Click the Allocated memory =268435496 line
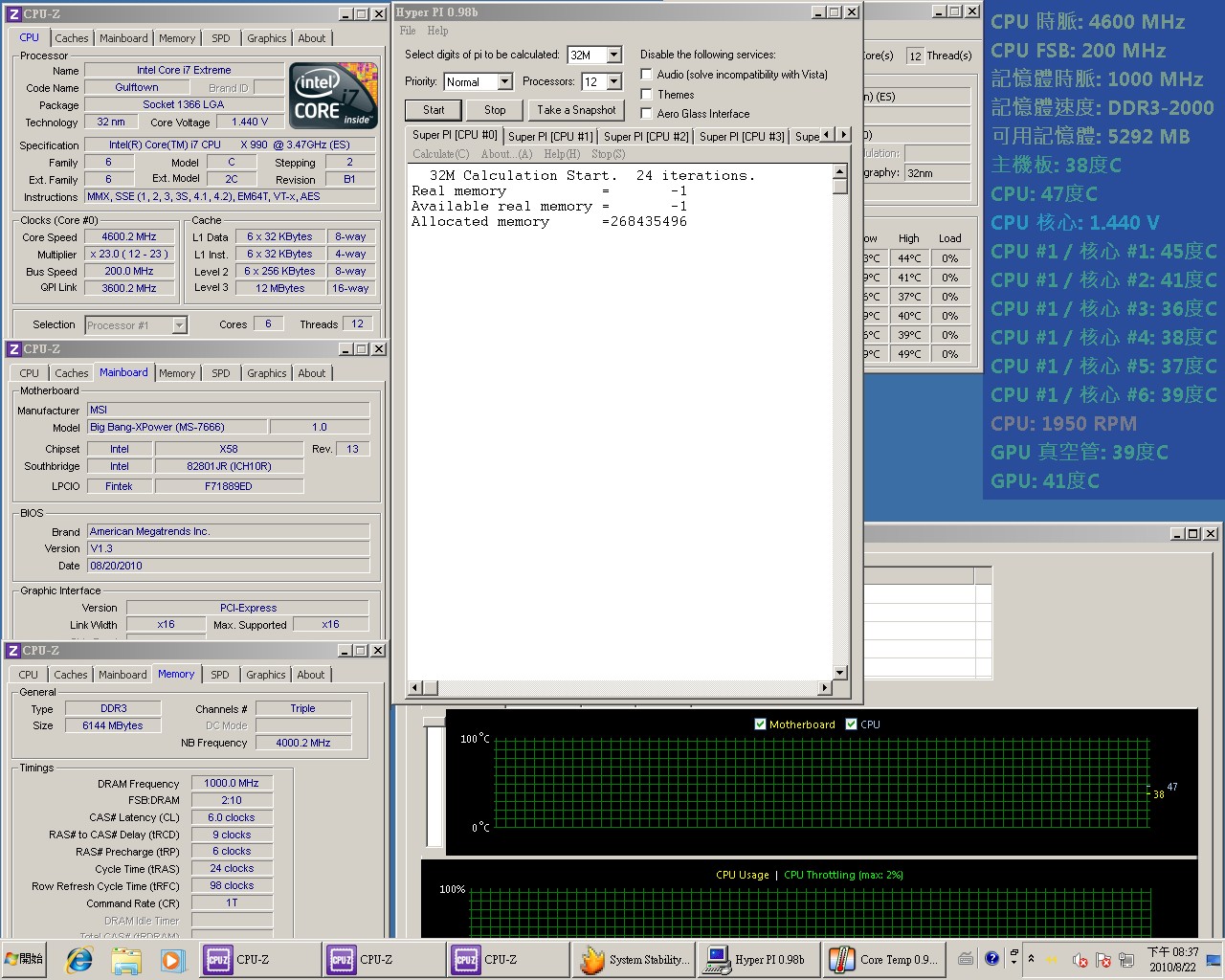1225x980 pixels. (x=549, y=222)
